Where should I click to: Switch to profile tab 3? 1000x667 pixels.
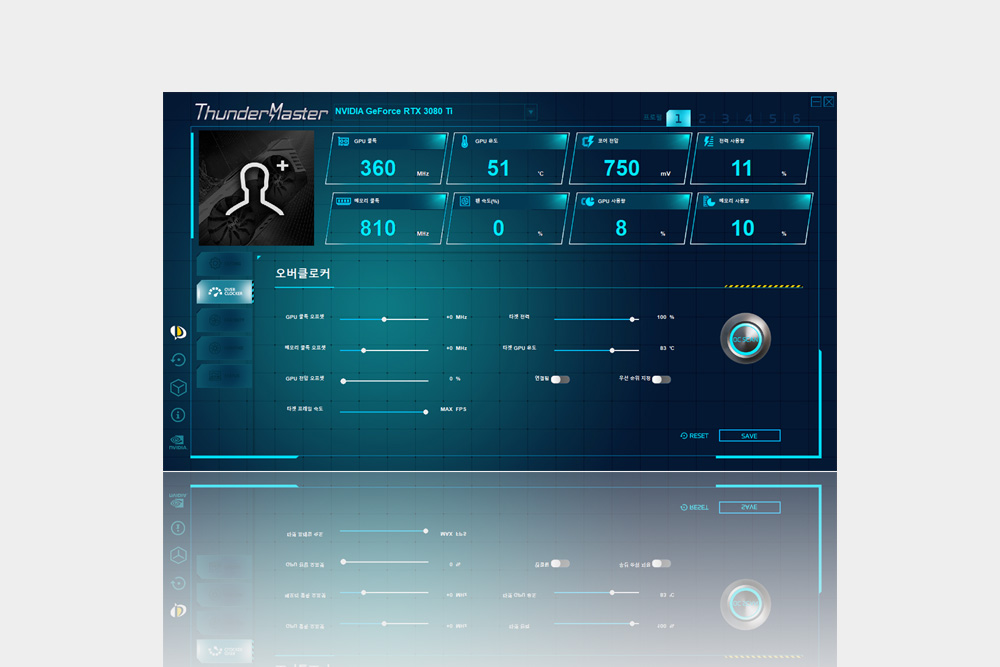725,119
